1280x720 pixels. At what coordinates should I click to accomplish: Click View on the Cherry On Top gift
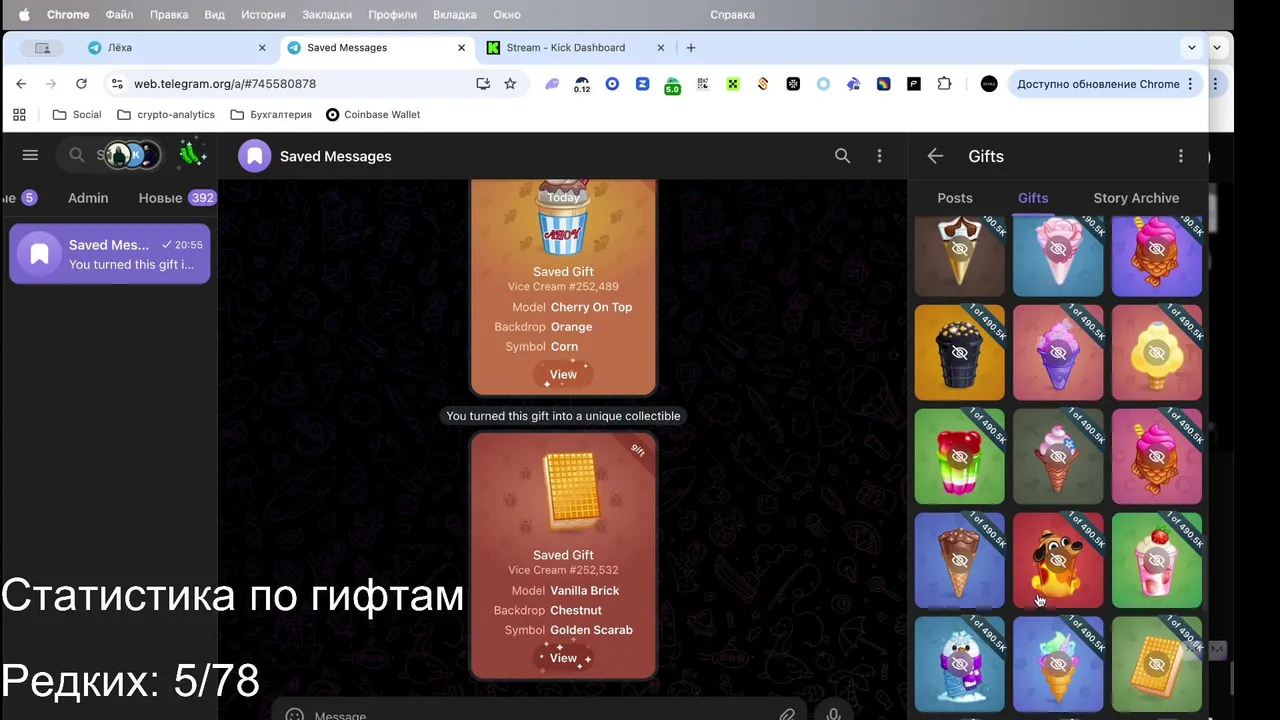[x=563, y=375]
